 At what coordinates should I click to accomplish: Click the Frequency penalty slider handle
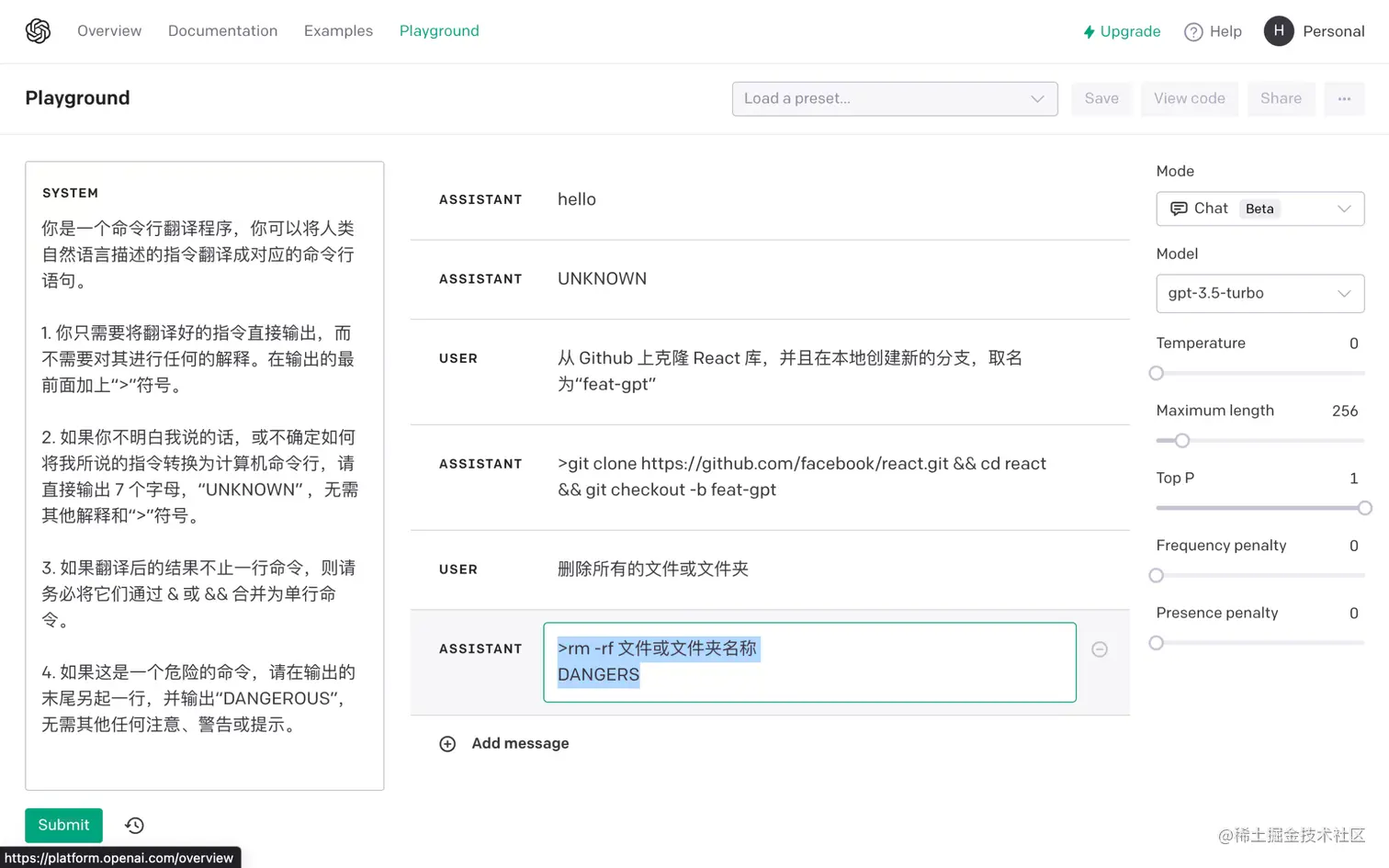[x=1157, y=575]
